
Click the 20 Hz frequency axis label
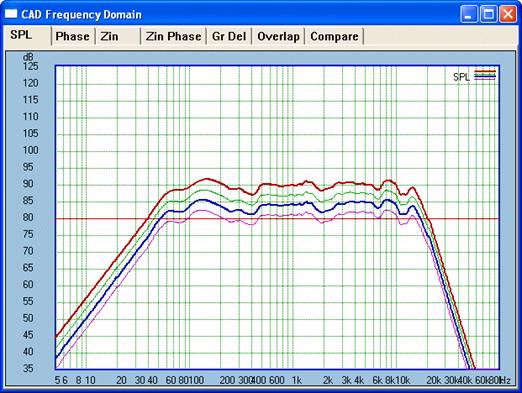point(121,380)
